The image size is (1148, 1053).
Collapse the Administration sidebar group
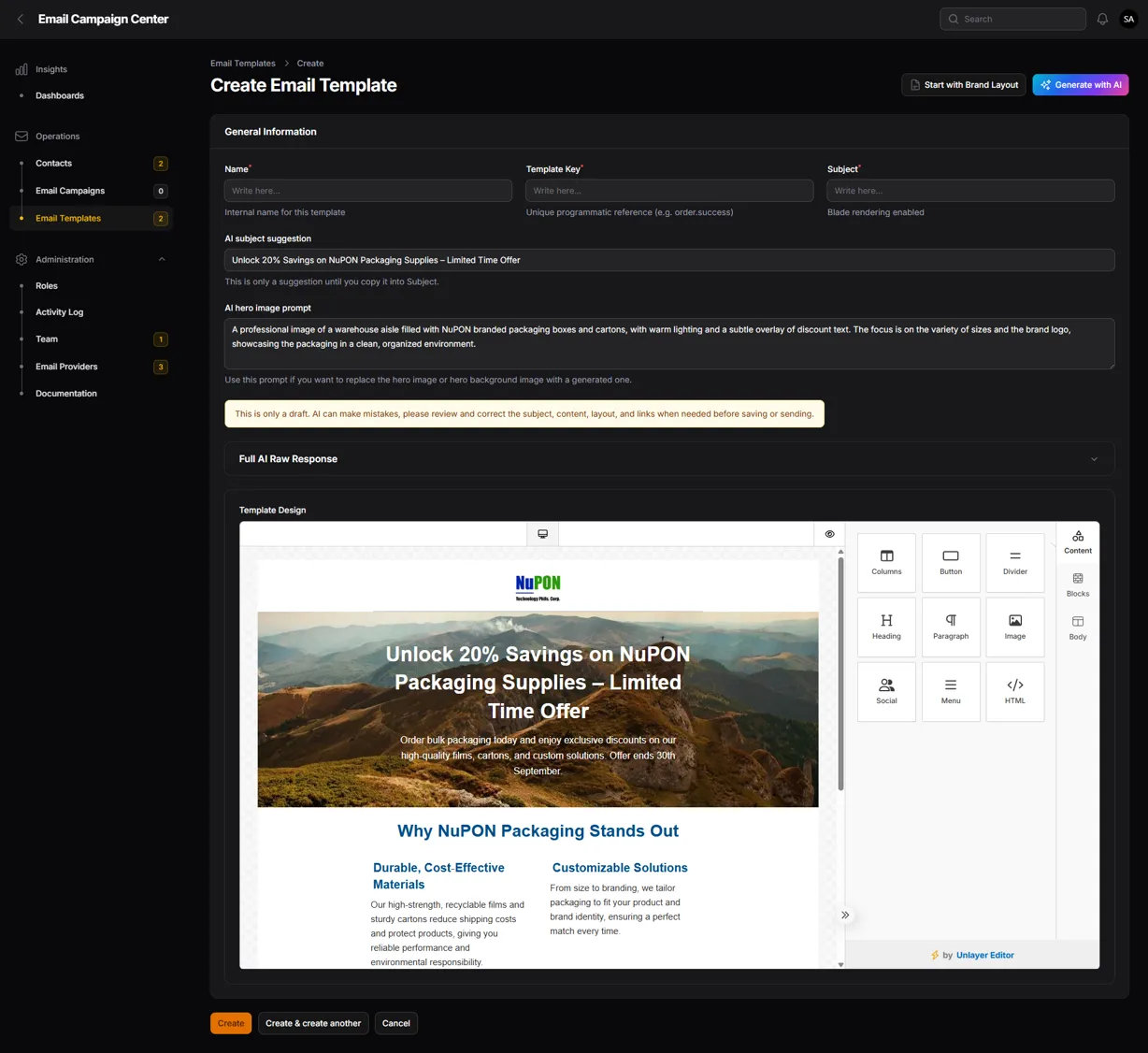click(x=162, y=259)
